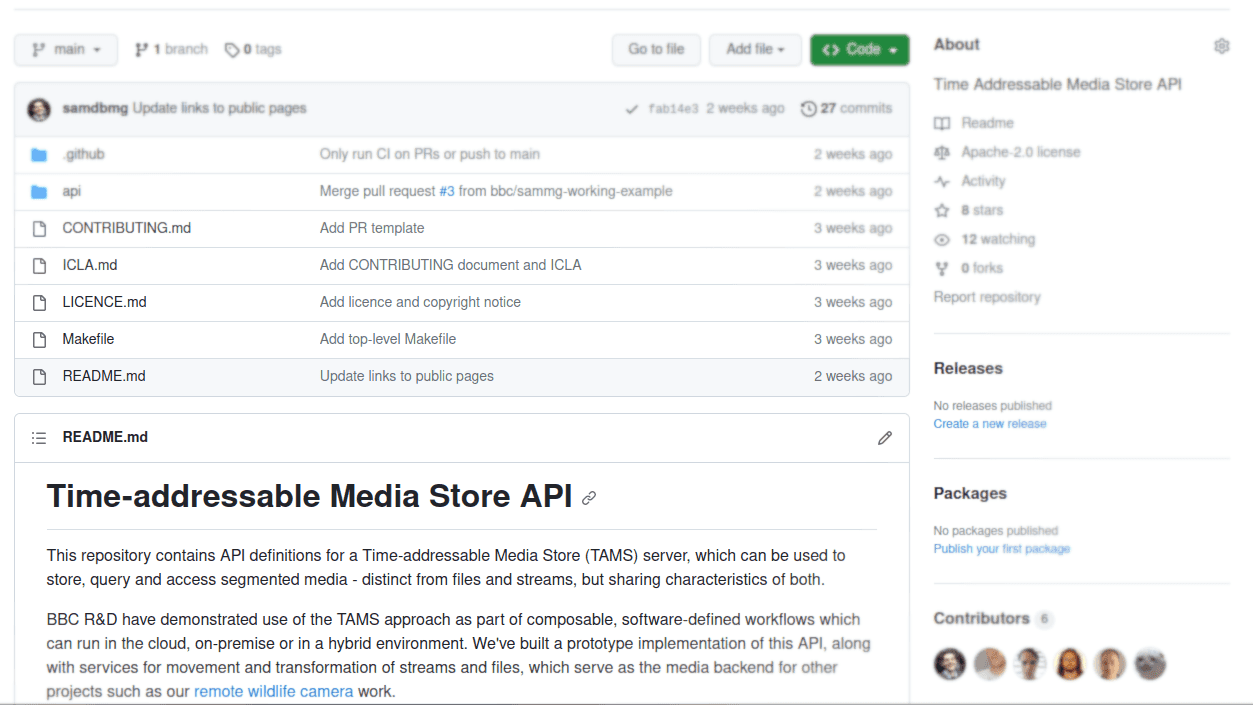1253x705 pixels.
Task: Click the settings gear in About section
Action: click(1221, 45)
